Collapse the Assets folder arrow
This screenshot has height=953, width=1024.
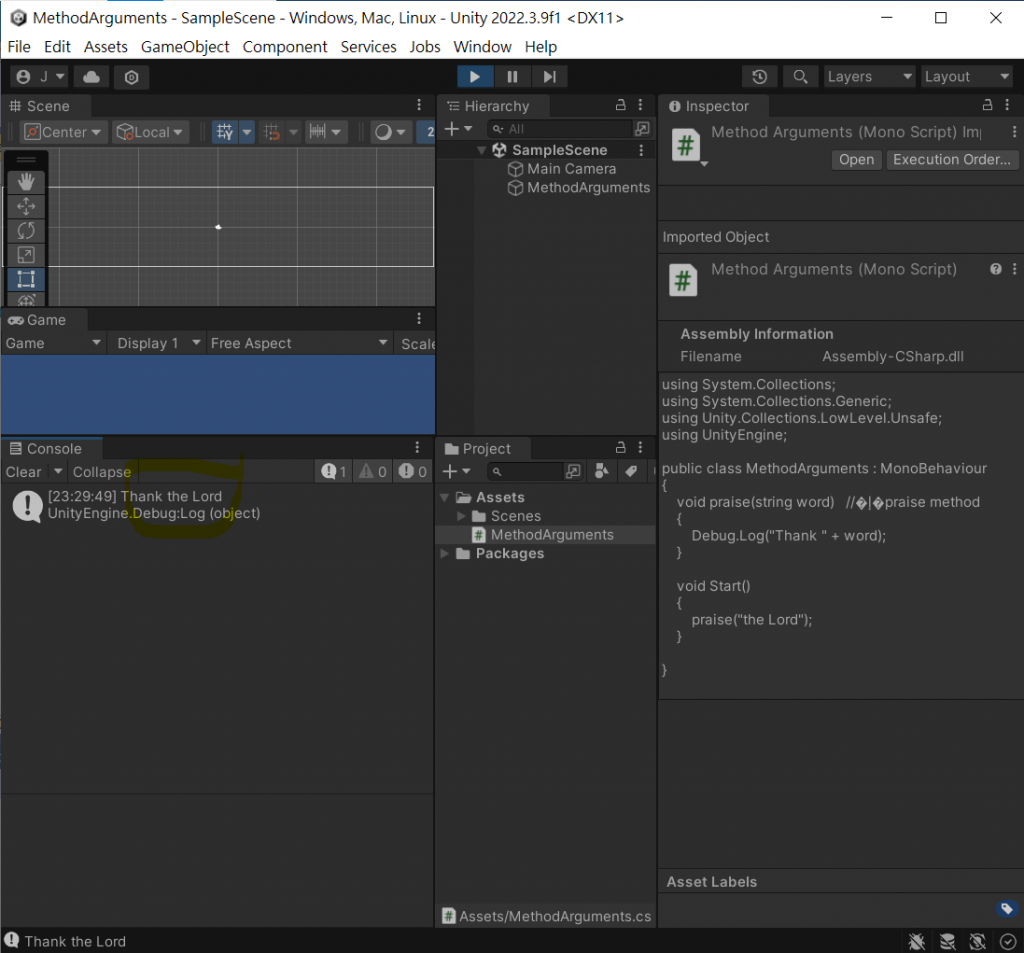click(x=445, y=497)
